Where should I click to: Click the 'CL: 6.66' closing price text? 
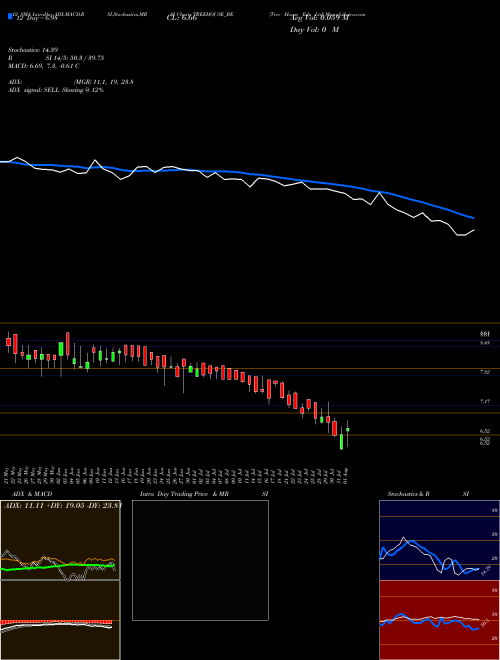pyautogui.click(x=181, y=18)
